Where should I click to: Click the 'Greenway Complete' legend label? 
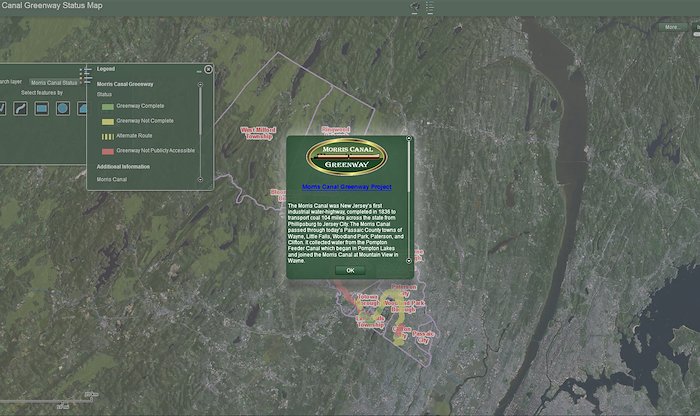click(140, 106)
